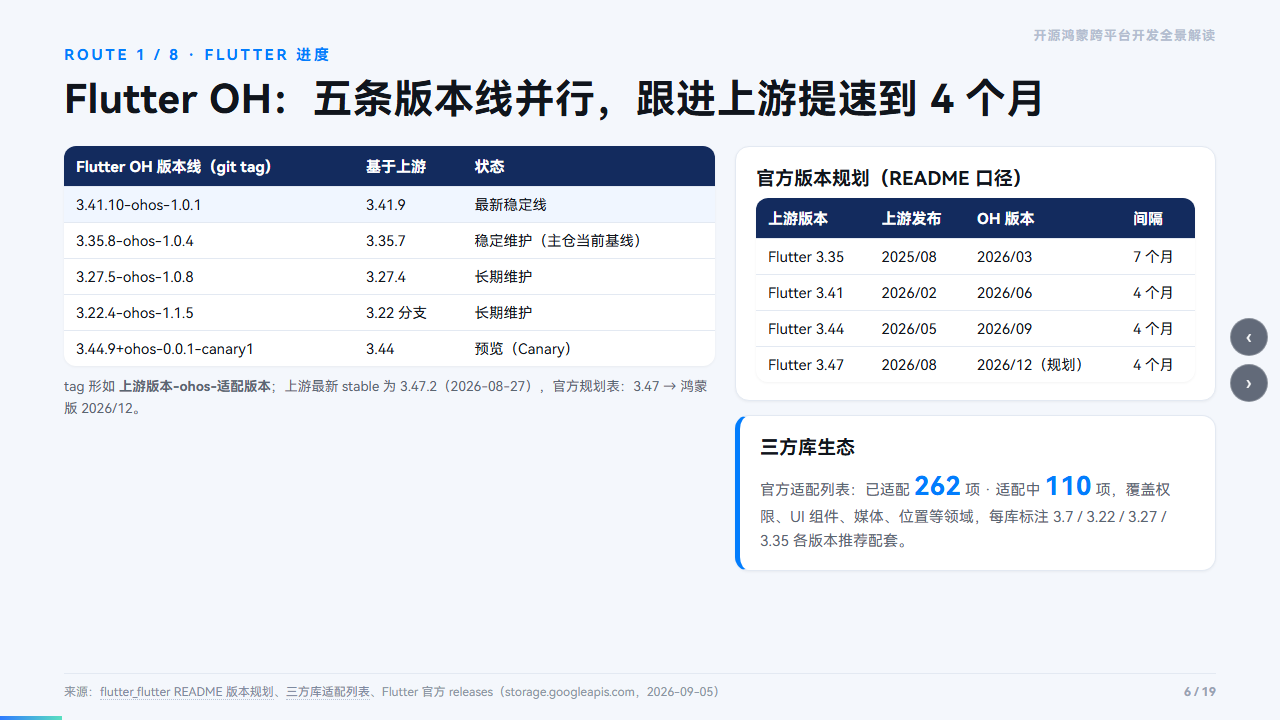This screenshot has height=720, width=1280.
Task: Open the flutter_flutter README 版本规划 source link
Action: [x=187, y=692]
